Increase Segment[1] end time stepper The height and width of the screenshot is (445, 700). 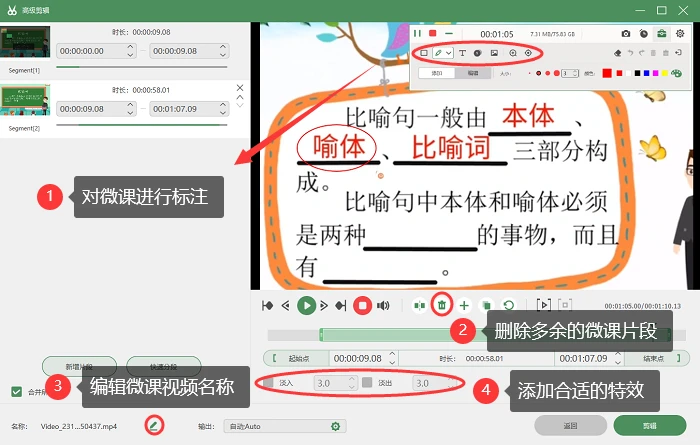[x=223, y=46]
